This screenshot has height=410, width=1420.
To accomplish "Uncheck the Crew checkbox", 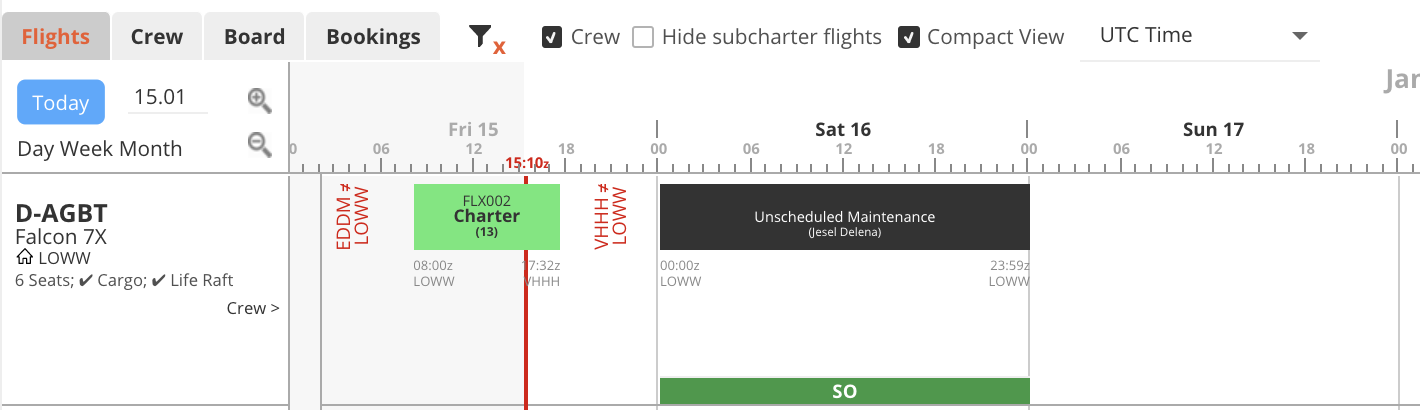I will (x=551, y=37).
